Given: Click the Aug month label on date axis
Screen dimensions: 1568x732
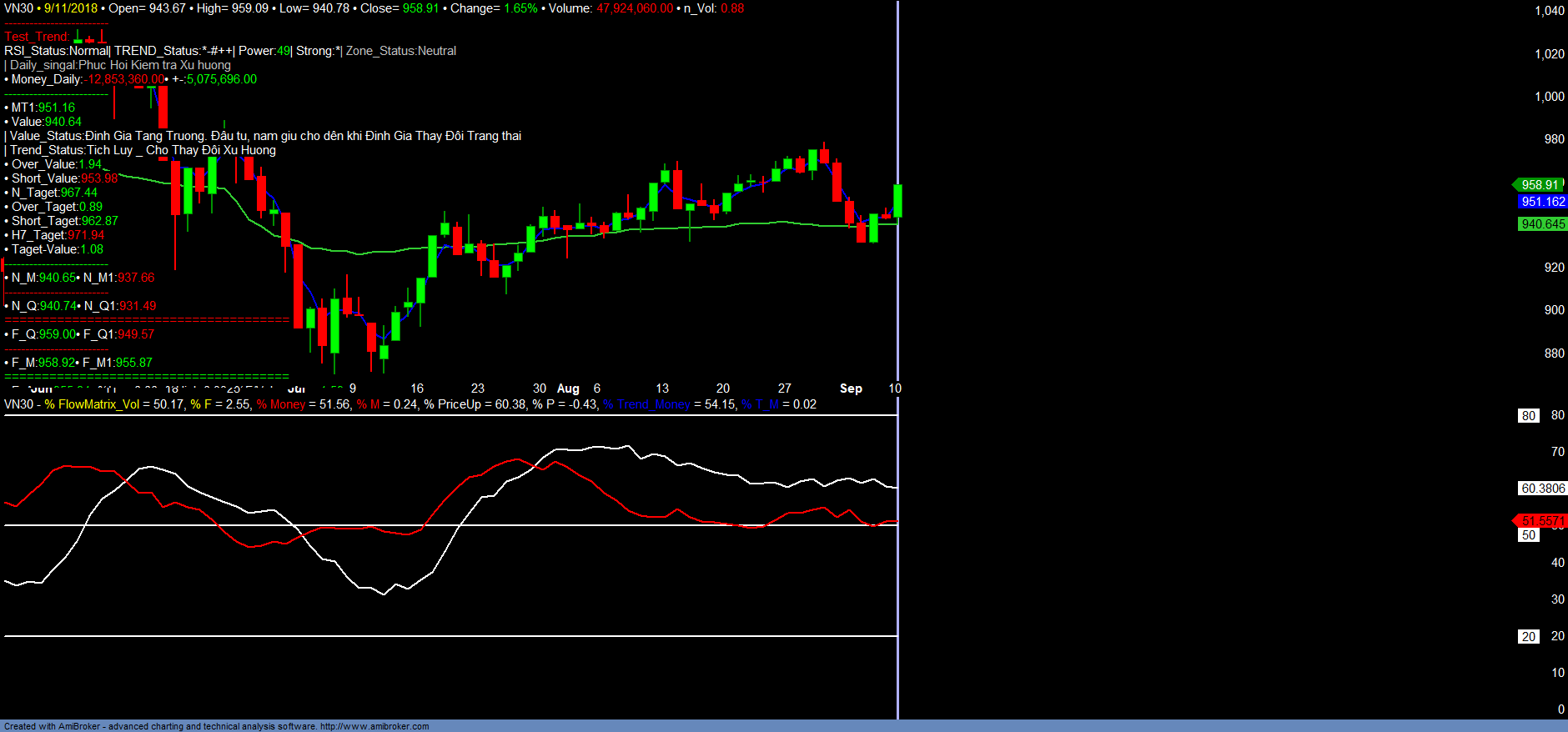Looking at the screenshot, I should pyautogui.click(x=568, y=389).
